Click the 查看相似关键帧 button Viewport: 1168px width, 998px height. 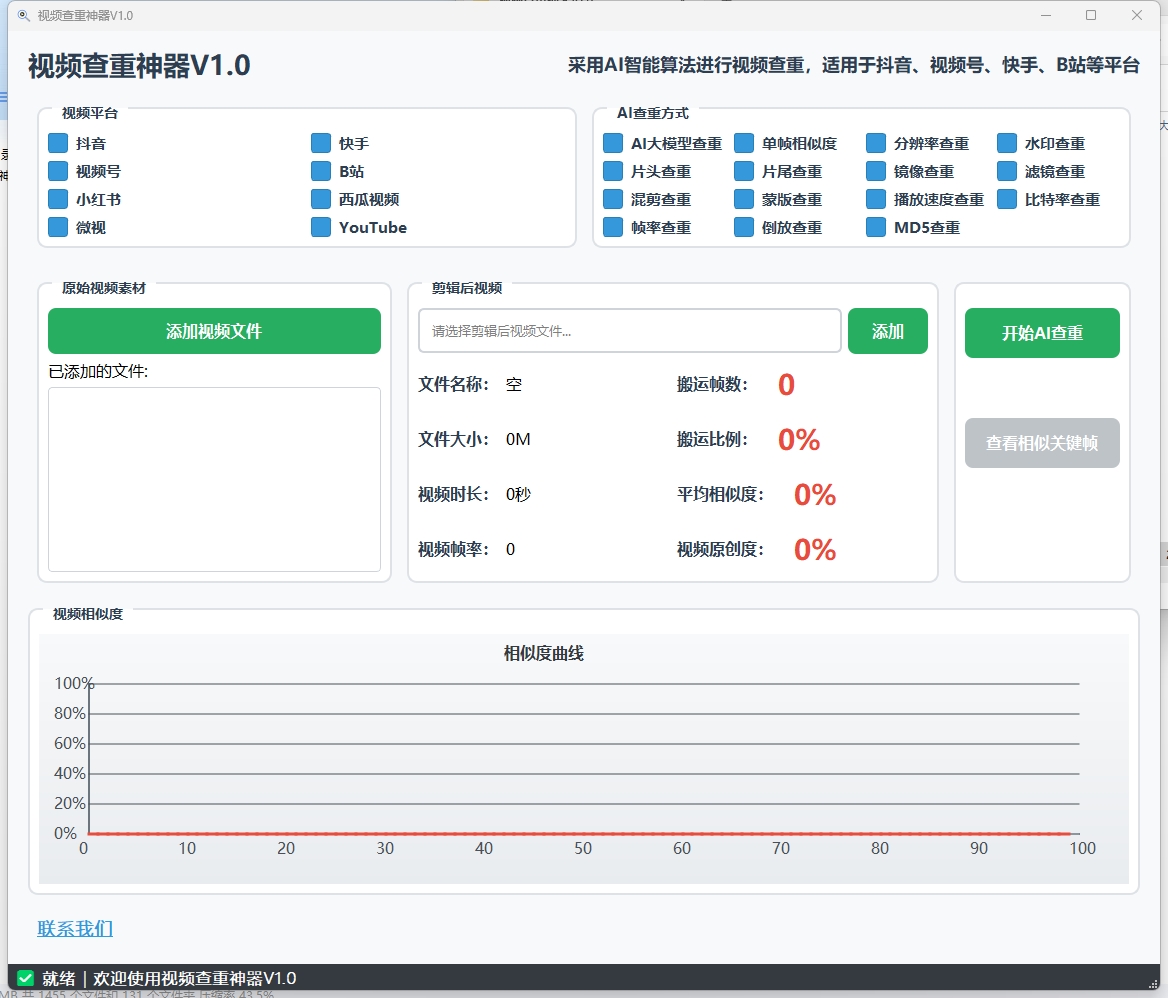coord(1042,443)
